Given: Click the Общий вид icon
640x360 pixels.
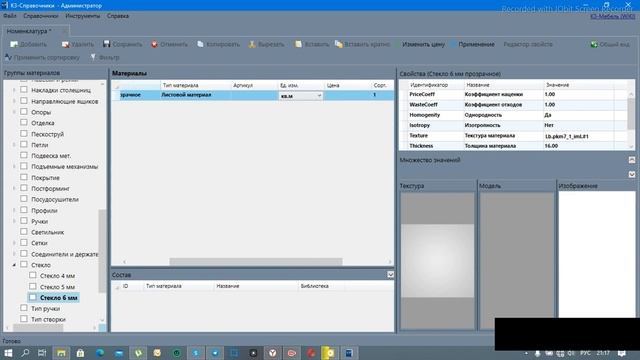Looking at the screenshot, I should tap(594, 44).
